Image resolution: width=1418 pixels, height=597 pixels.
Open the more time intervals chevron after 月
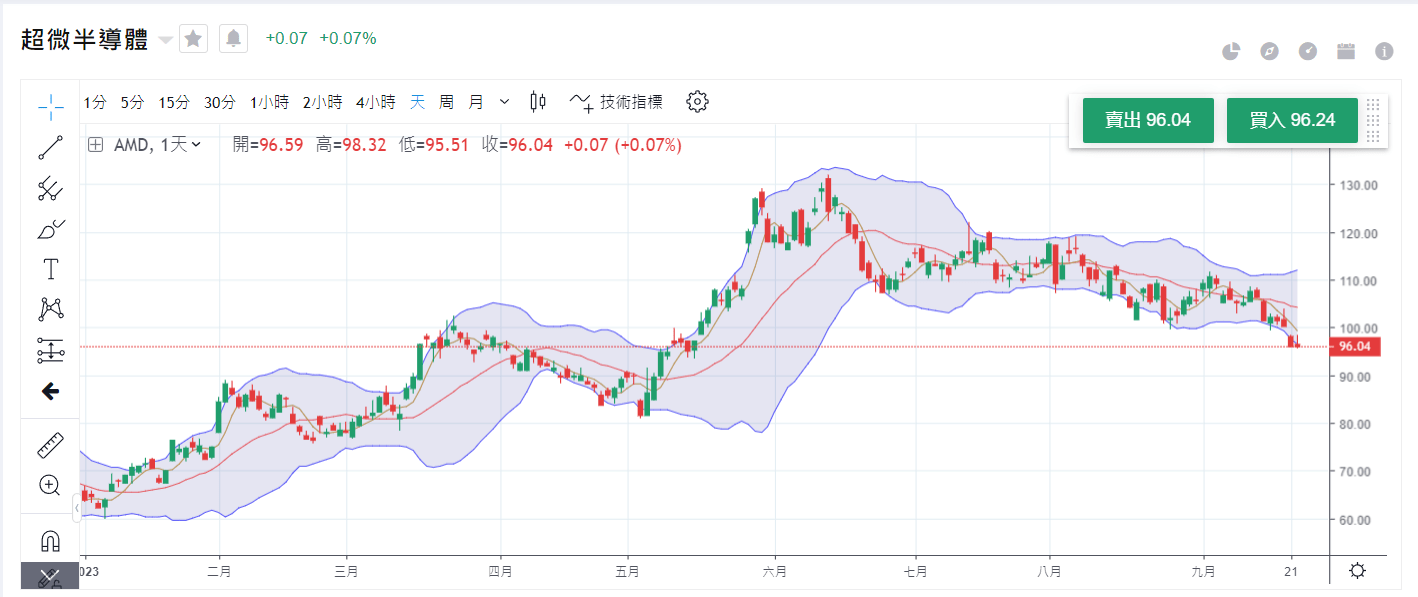tap(504, 101)
